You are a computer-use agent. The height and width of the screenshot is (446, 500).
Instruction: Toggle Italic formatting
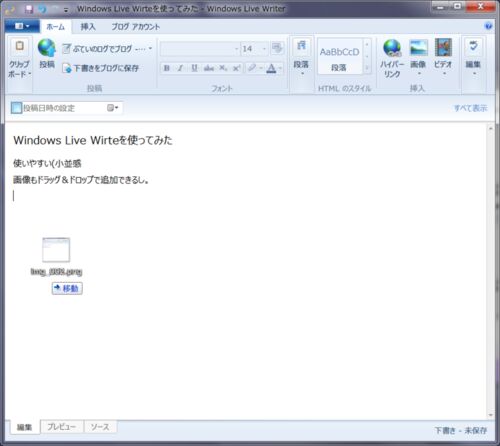pos(180,68)
